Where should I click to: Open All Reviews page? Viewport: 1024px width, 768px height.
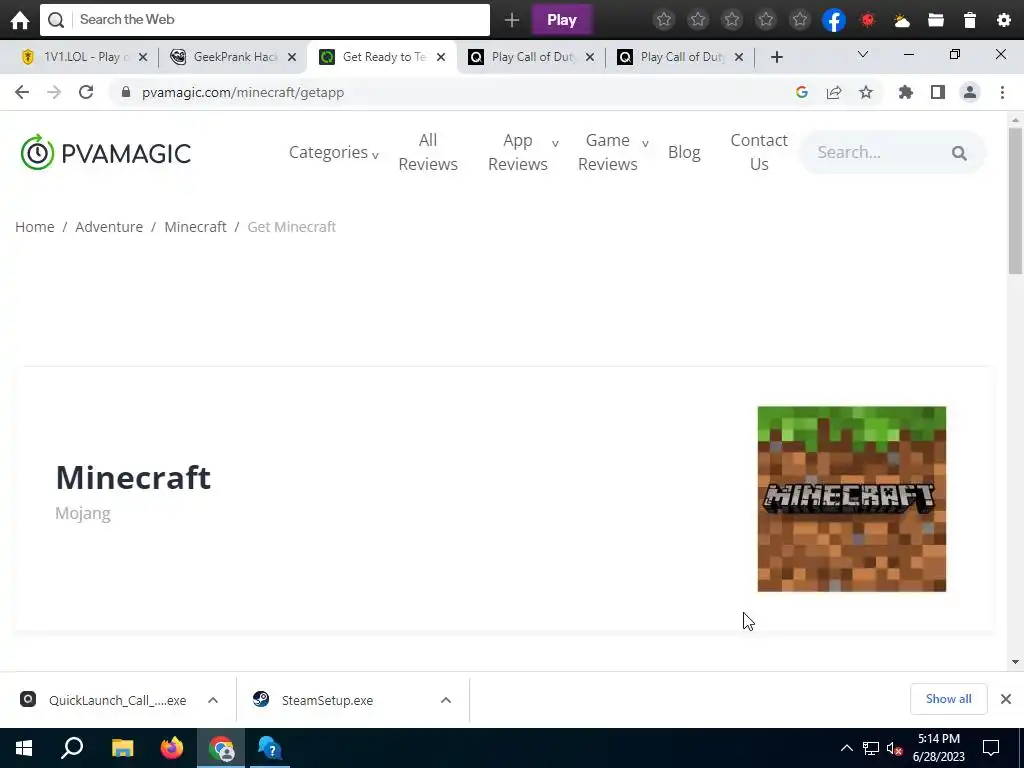point(428,152)
